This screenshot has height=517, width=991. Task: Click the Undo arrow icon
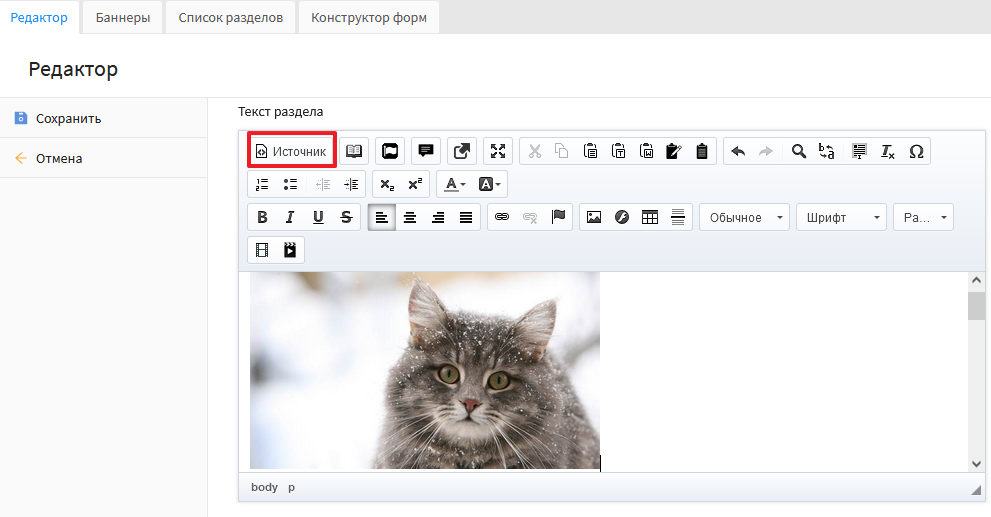738,151
